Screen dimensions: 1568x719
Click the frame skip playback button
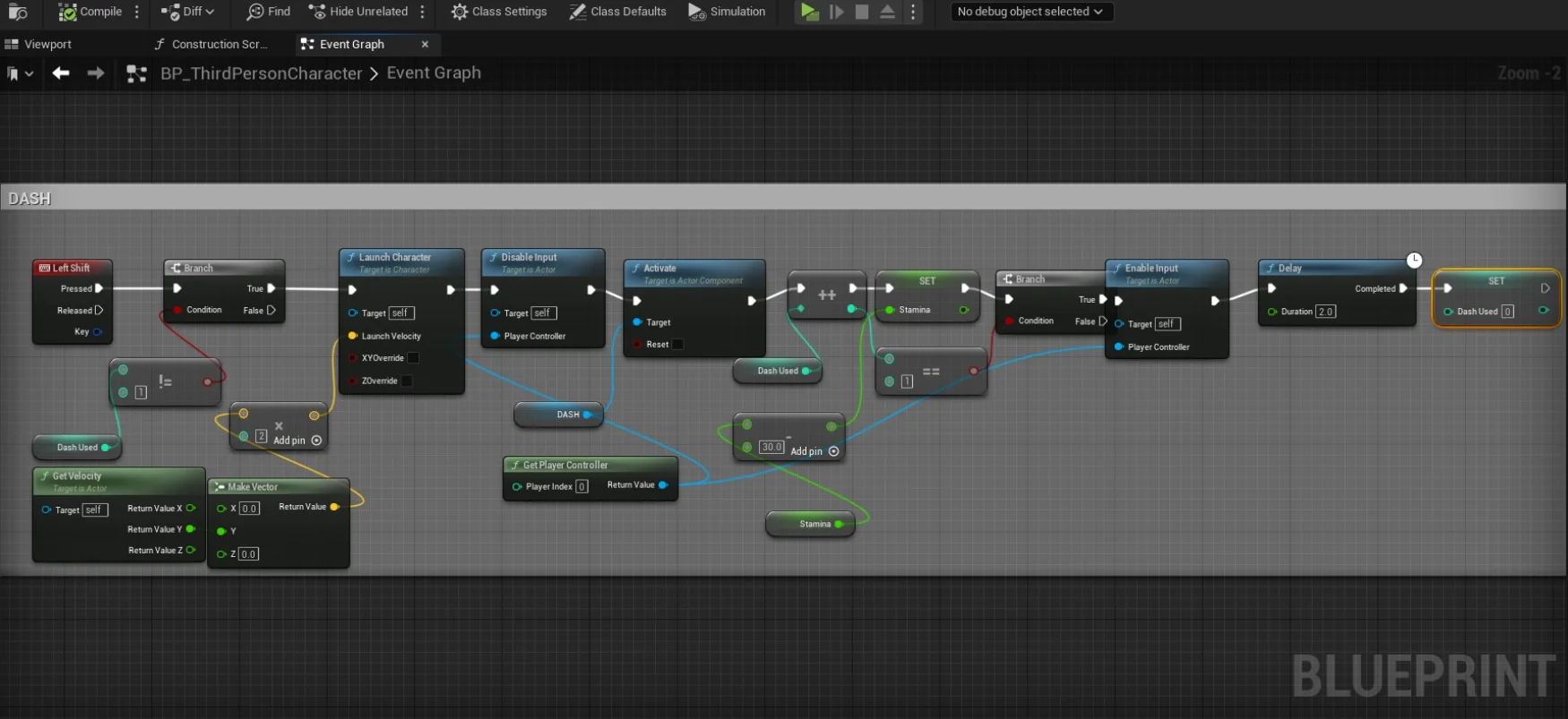click(836, 12)
